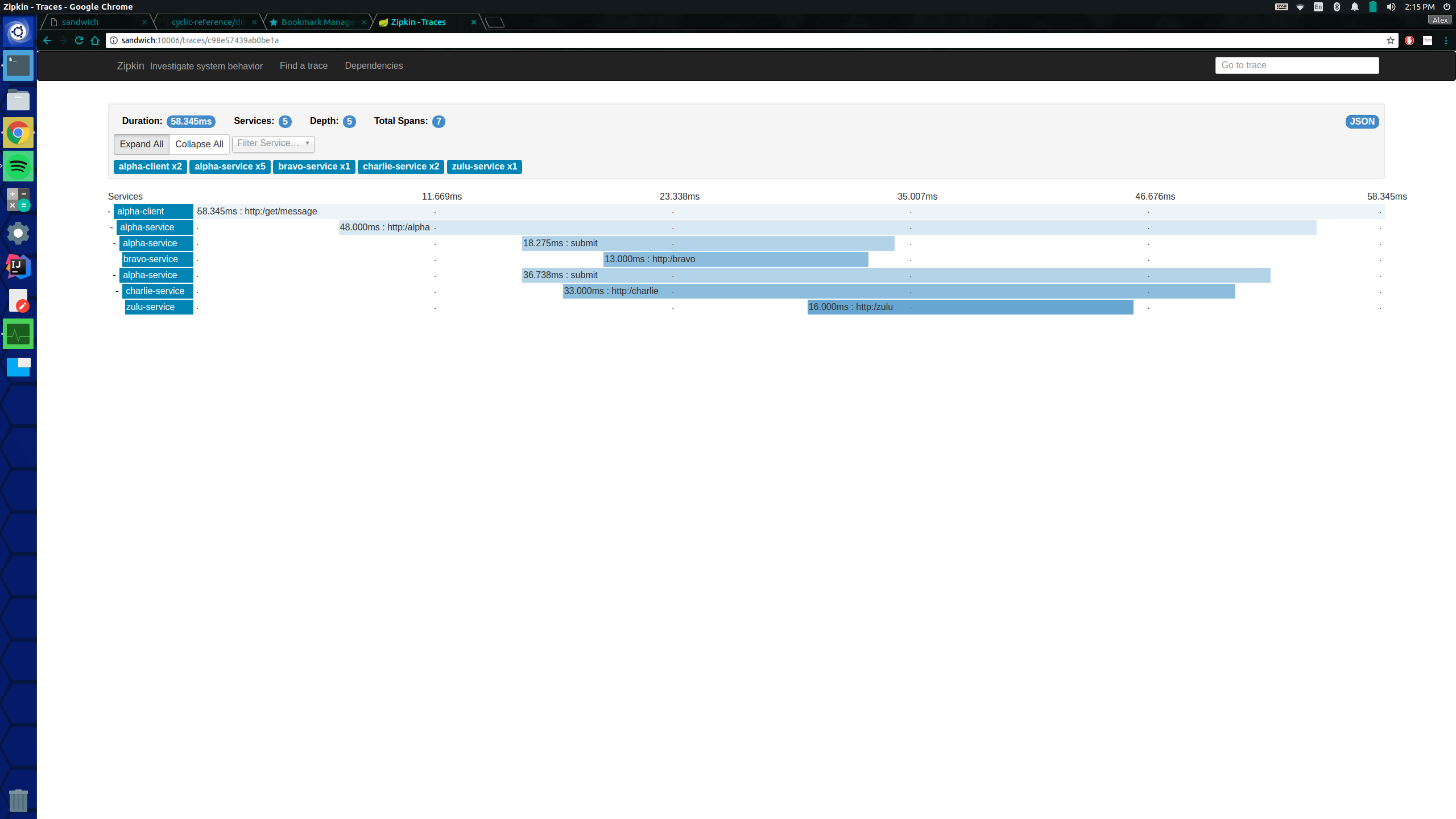The height and width of the screenshot is (819, 1456).
Task: Collapse the charlie-service span row
Action: coord(117,291)
